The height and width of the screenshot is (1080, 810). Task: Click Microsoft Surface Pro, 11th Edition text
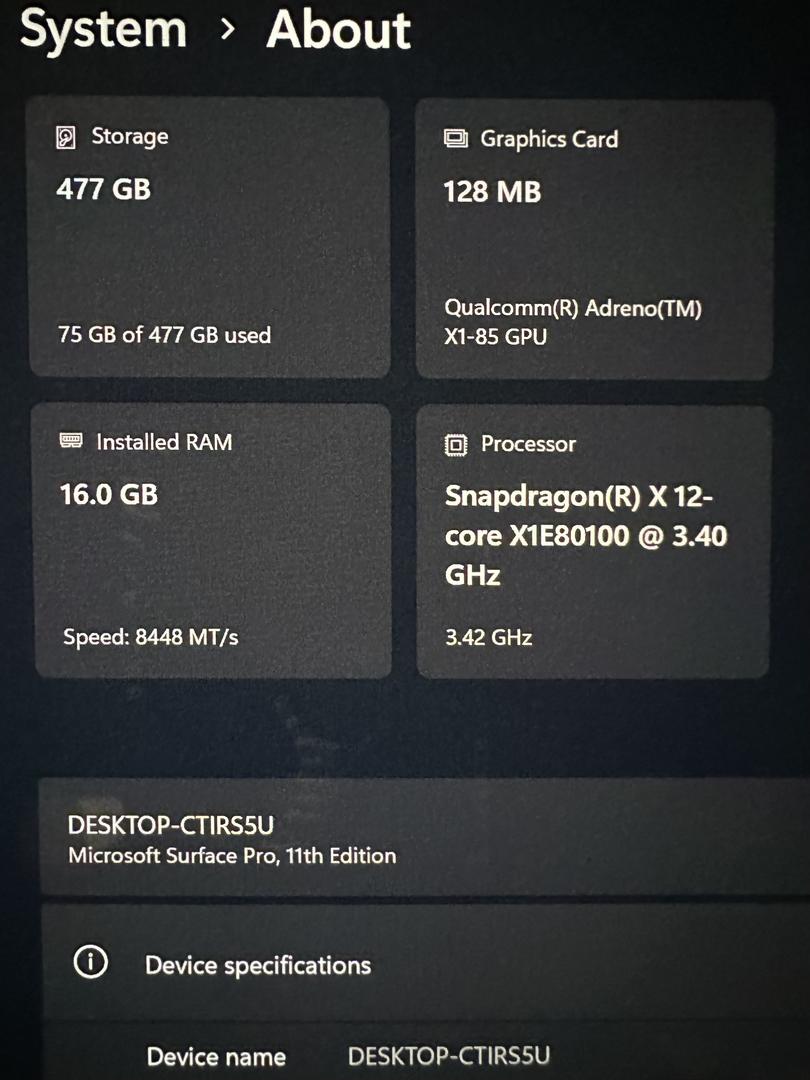232,855
